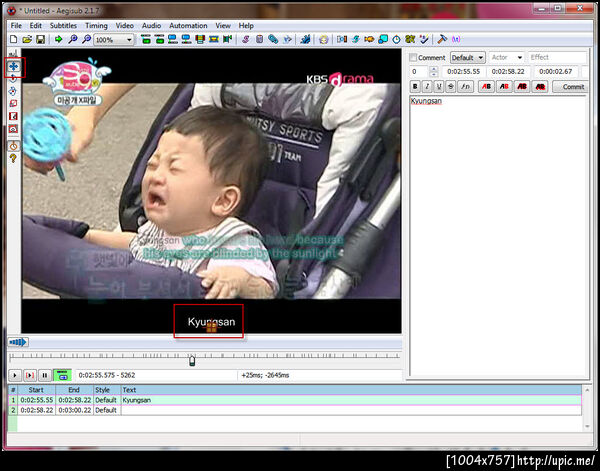The image size is (600, 471).
Task: Set primary colour with first AB swatch
Action: click(x=486, y=86)
